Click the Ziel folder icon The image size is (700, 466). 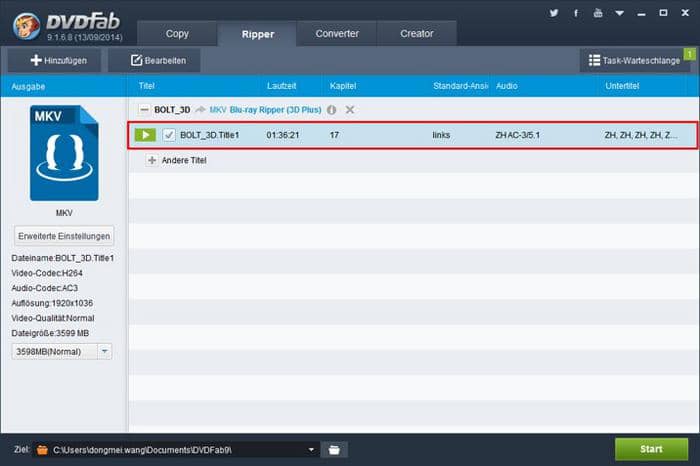[x=42, y=449]
